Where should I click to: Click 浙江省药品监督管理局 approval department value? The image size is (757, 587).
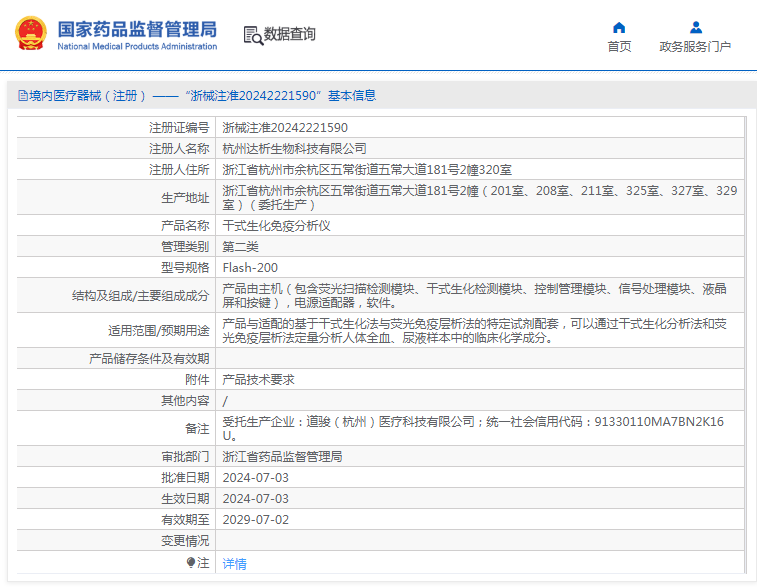point(282,456)
